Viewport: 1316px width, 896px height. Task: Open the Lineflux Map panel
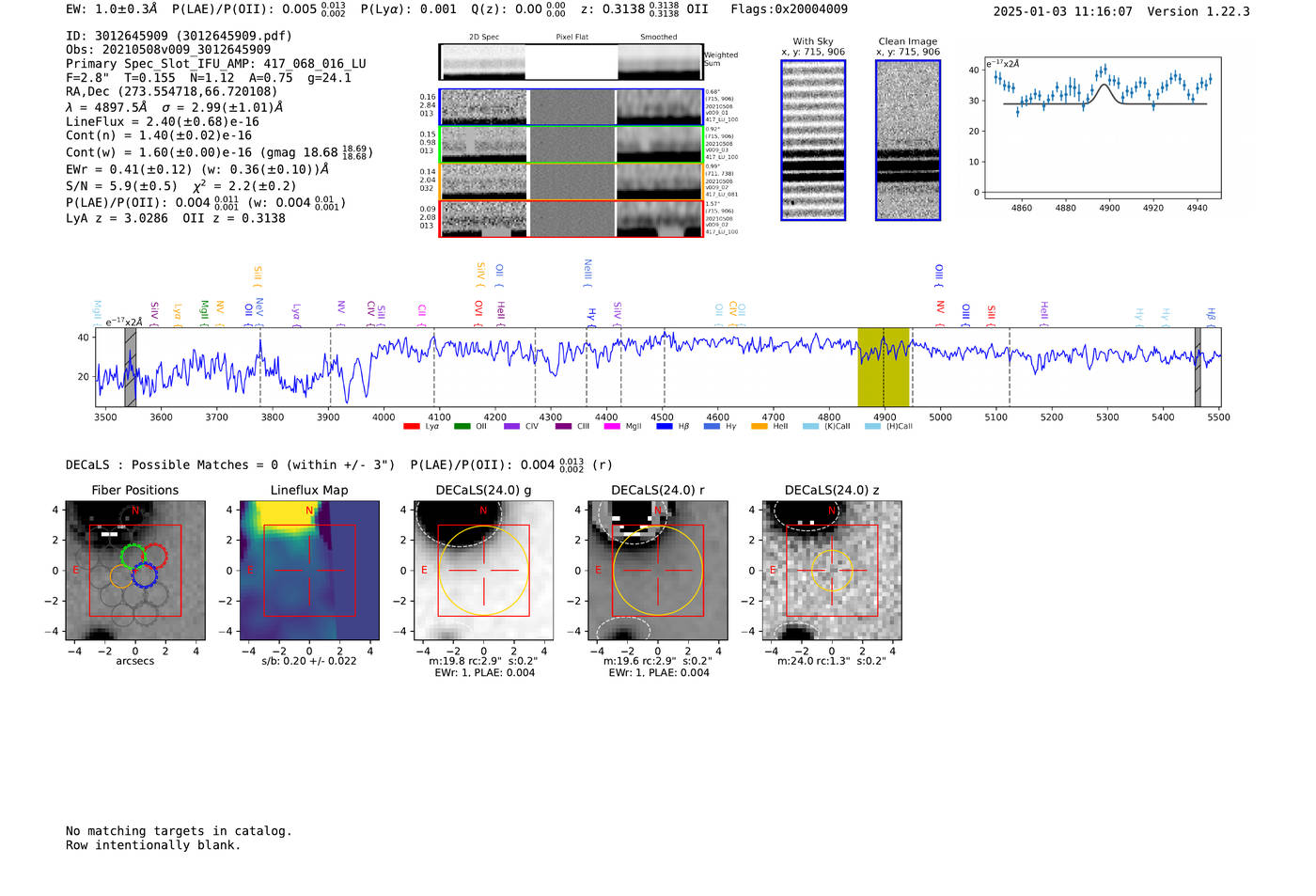pyautogui.click(x=309, y=571)
